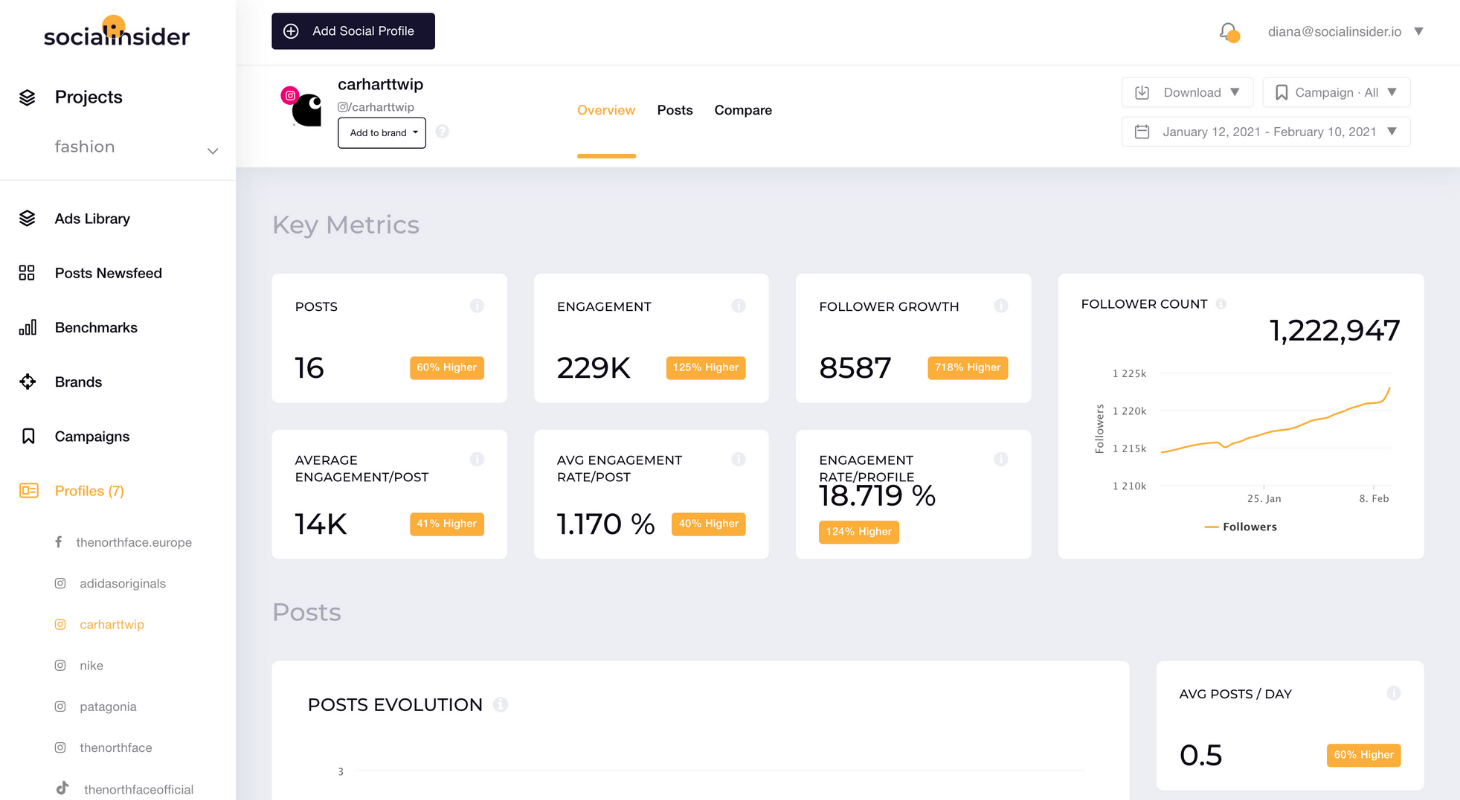This screenshot has height=800, width=1460.
Task: Click info icon on AVG POSTS / DAY card
Action: 1394,693
